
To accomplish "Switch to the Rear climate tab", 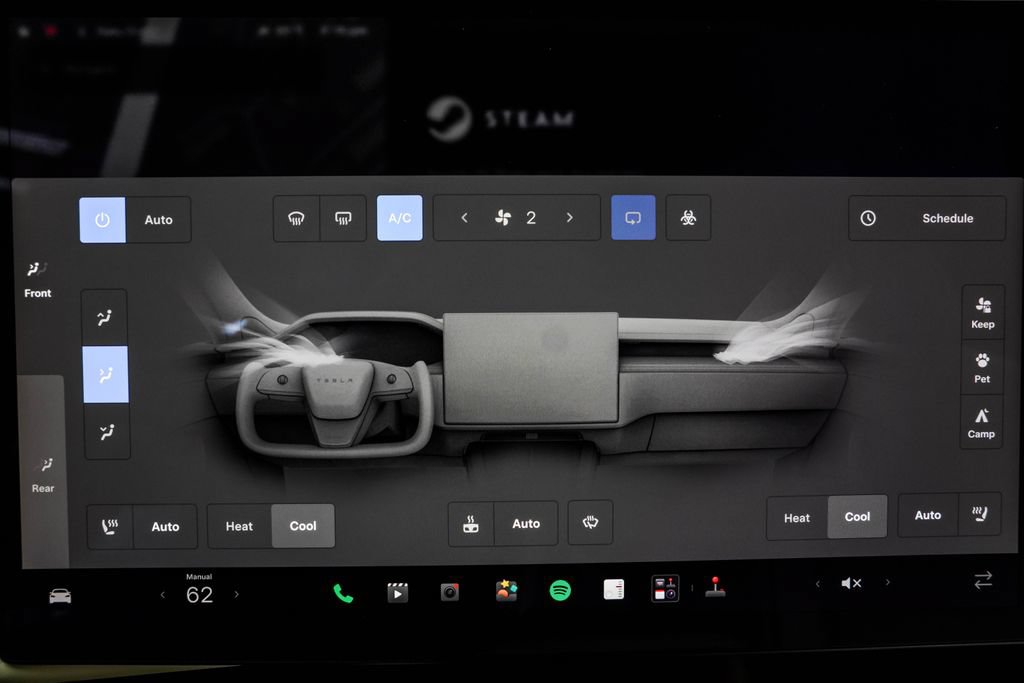I will pos(44,475).
